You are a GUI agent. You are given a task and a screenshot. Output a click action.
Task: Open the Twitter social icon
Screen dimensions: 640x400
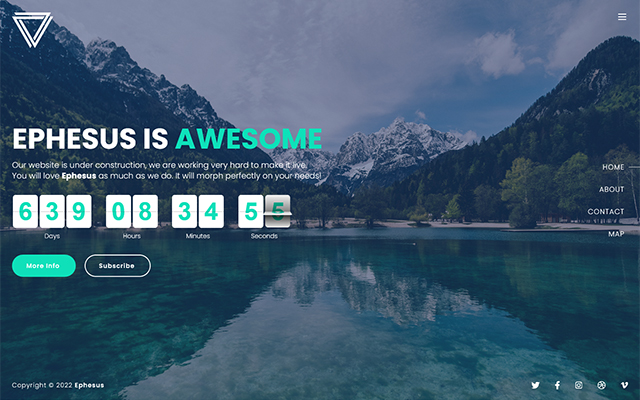[535, 385]
